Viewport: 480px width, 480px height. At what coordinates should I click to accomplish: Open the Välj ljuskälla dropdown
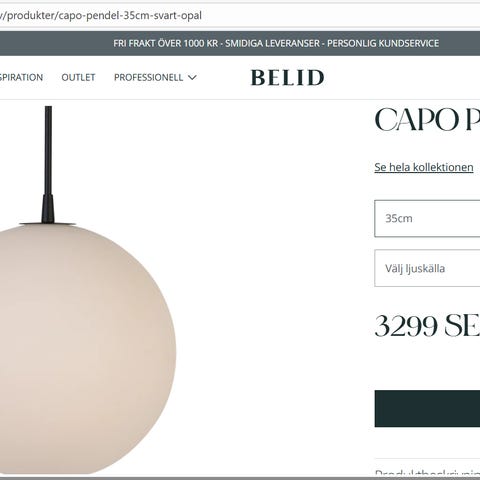click(427, 268)
